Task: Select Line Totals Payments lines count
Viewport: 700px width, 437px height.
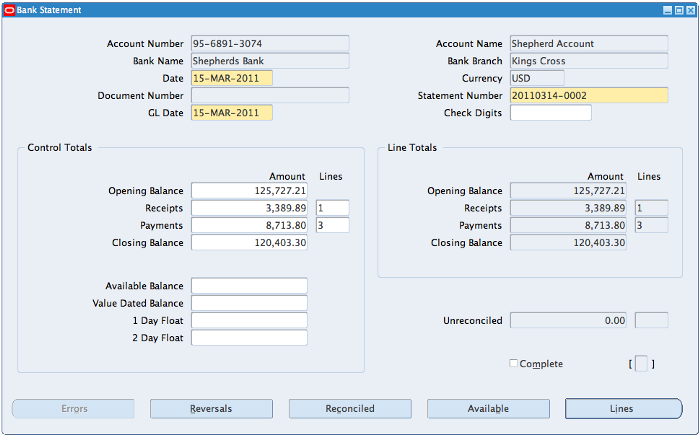Action: (x=651, y=225)
